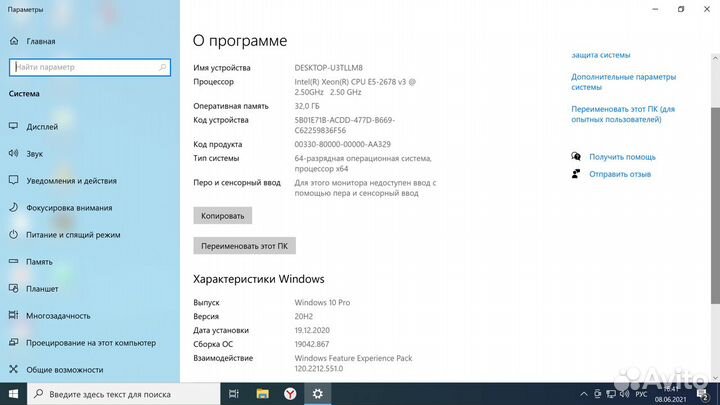Click the OS build 19042.867 value

[312, 344]
